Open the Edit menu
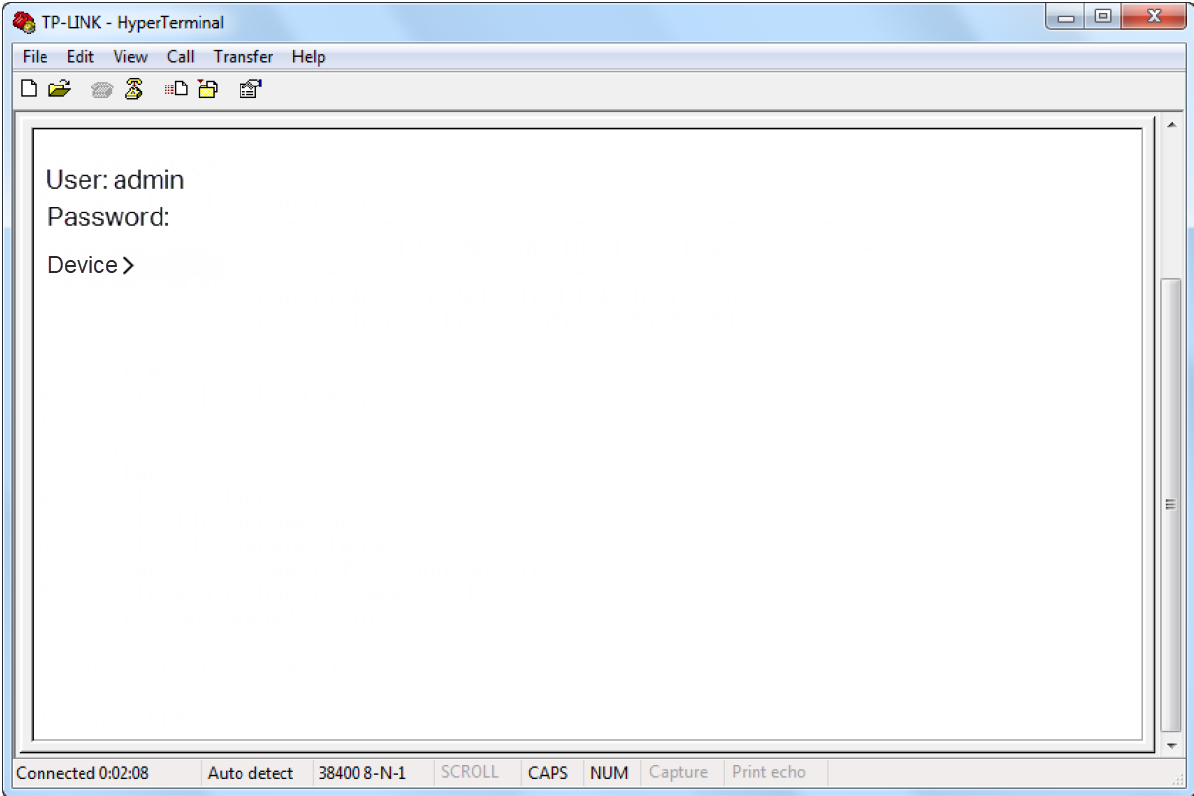 (80, 56)
